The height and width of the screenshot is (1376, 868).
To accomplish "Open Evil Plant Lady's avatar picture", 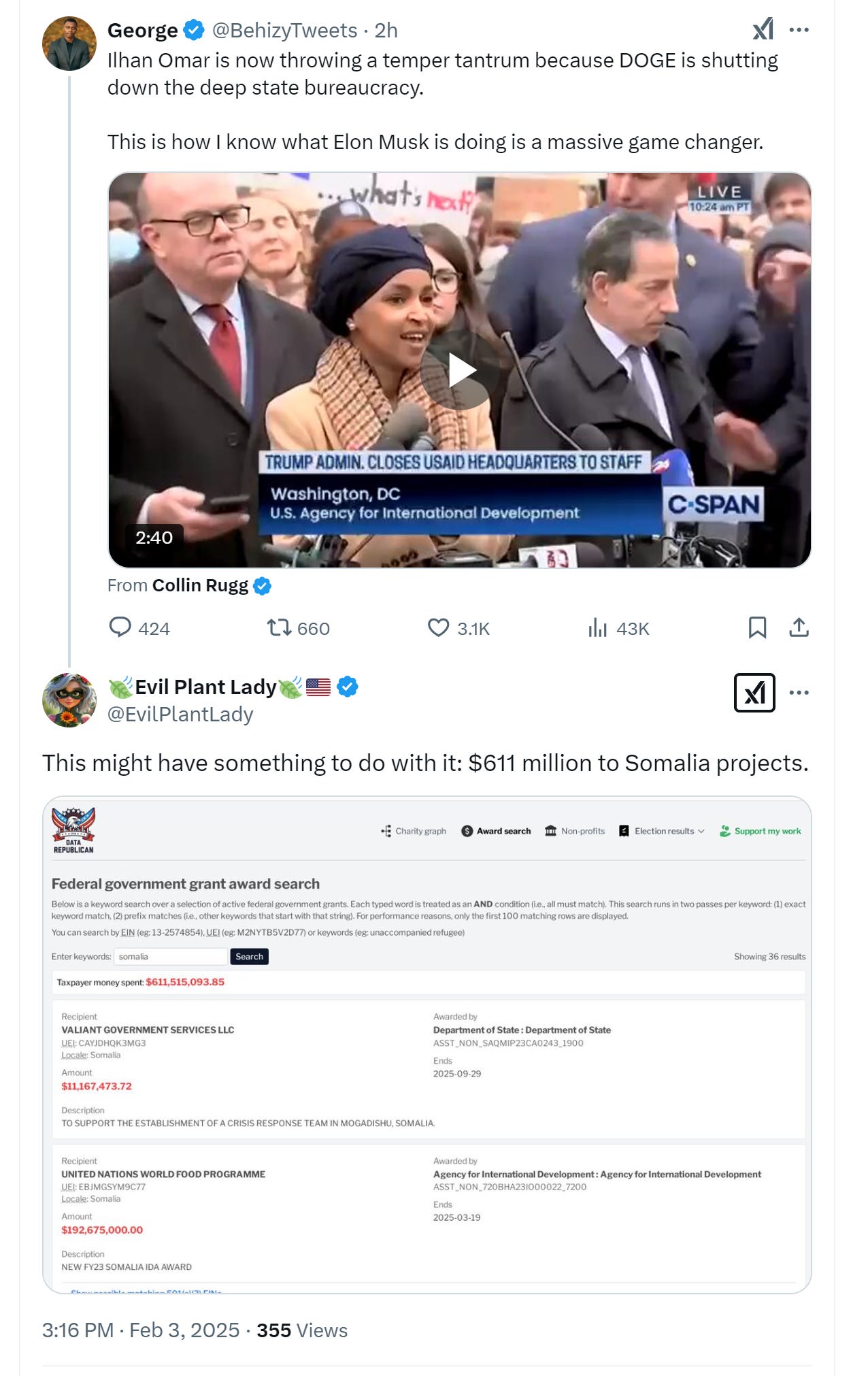I will click(x=69, y=700).
